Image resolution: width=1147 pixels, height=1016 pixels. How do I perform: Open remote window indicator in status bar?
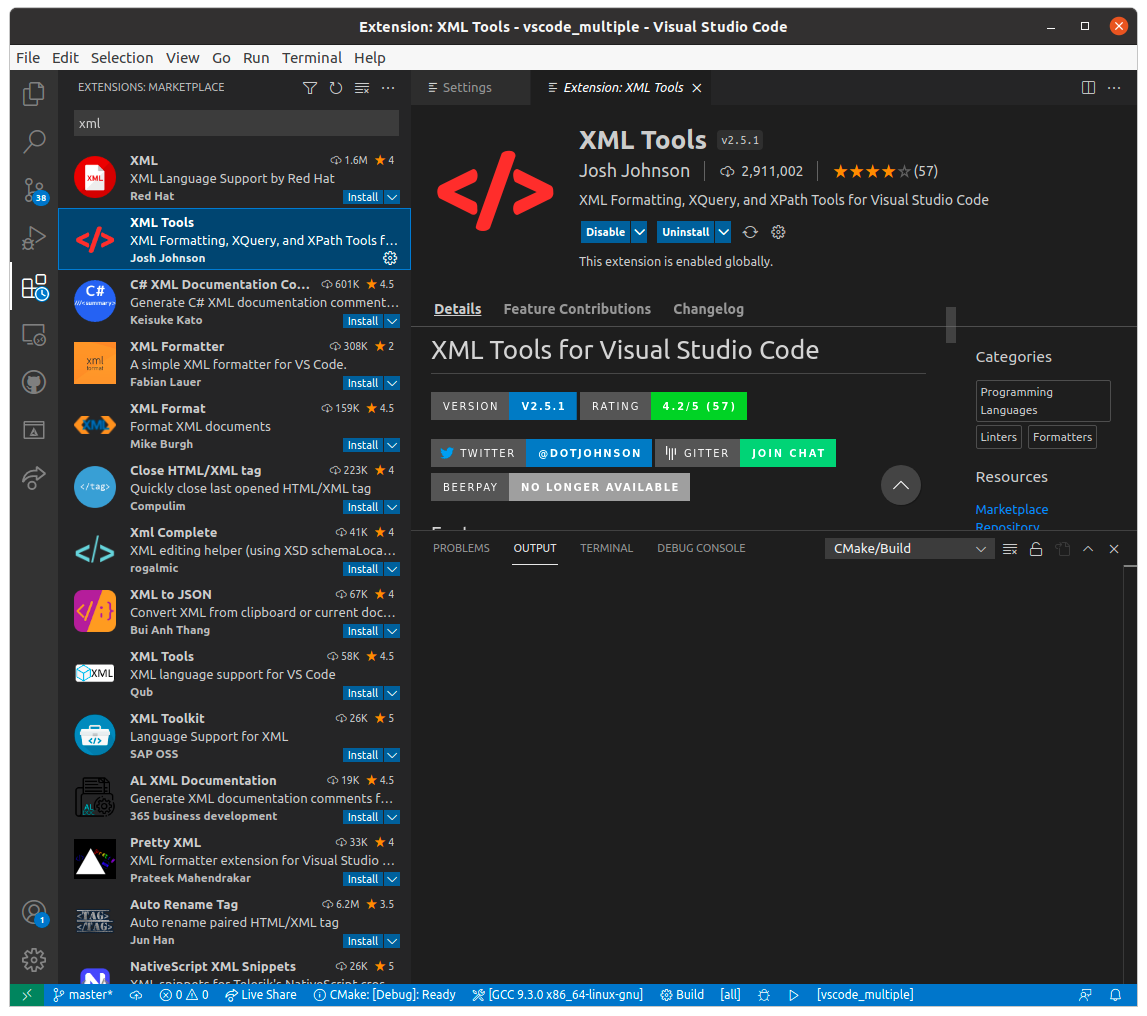[x=27, y=995]
